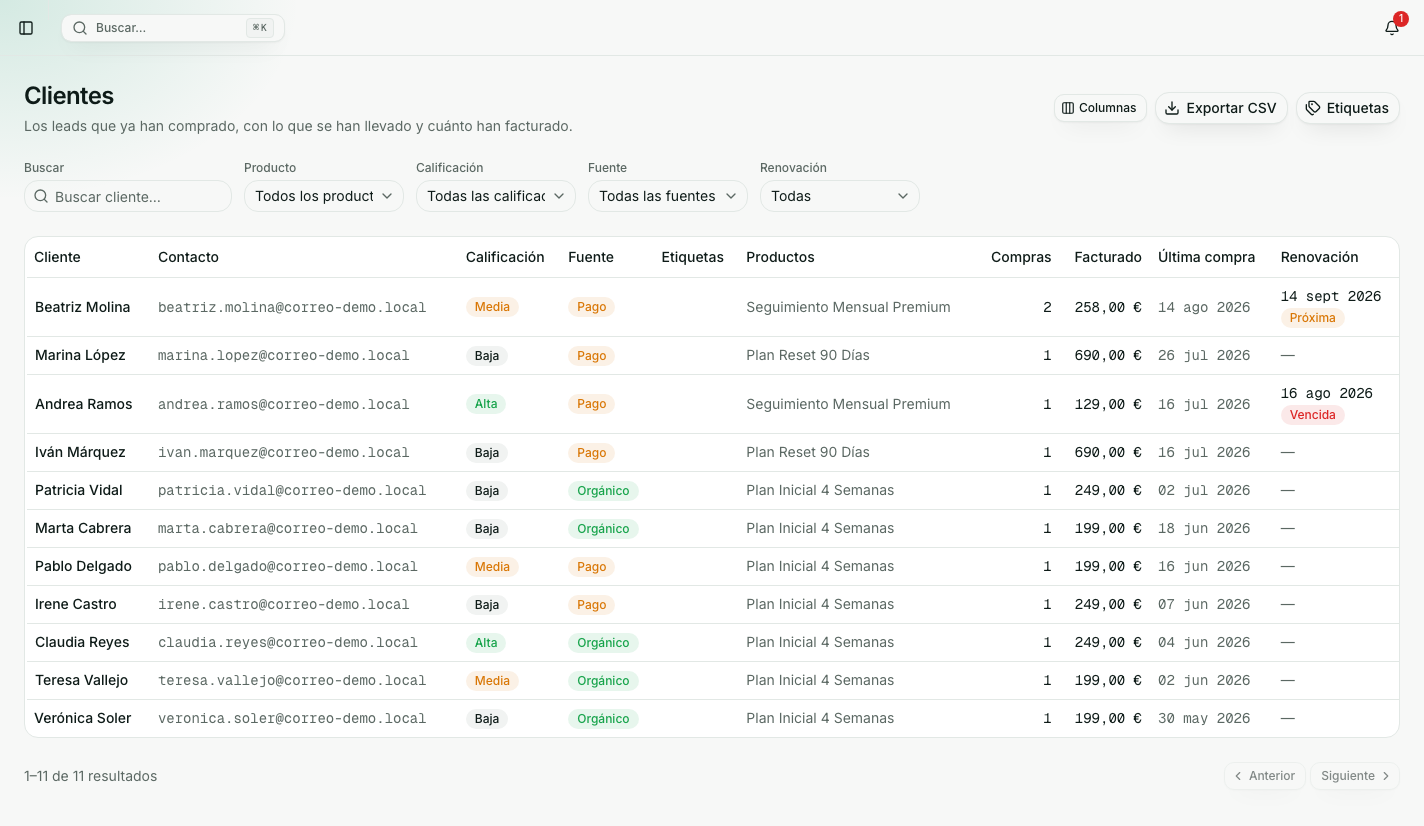Open client Teresa Vallejo

[82, 680]
